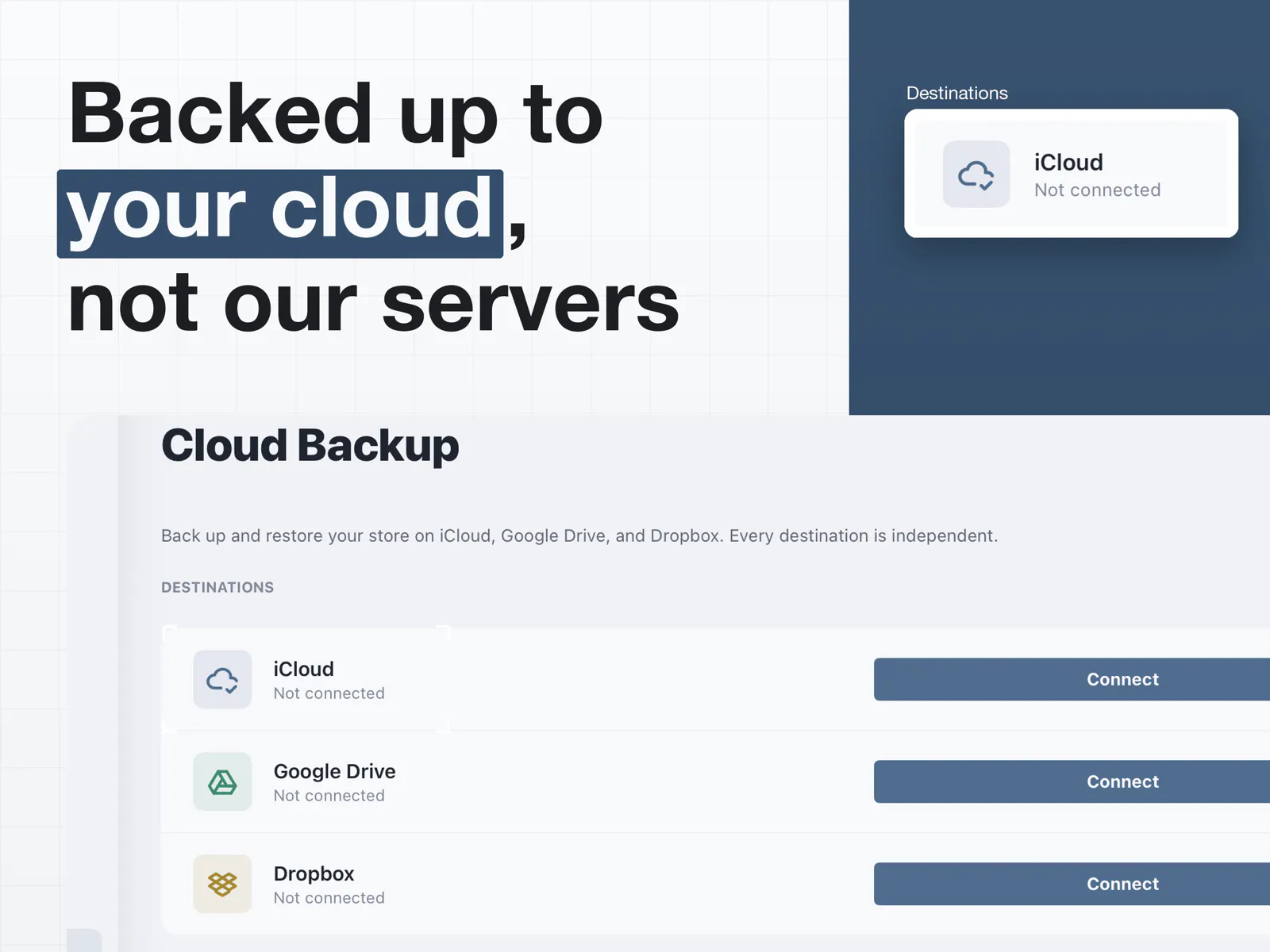Click the Dropbox logo icon
The image size is (1270, 952).
(222, 884)
